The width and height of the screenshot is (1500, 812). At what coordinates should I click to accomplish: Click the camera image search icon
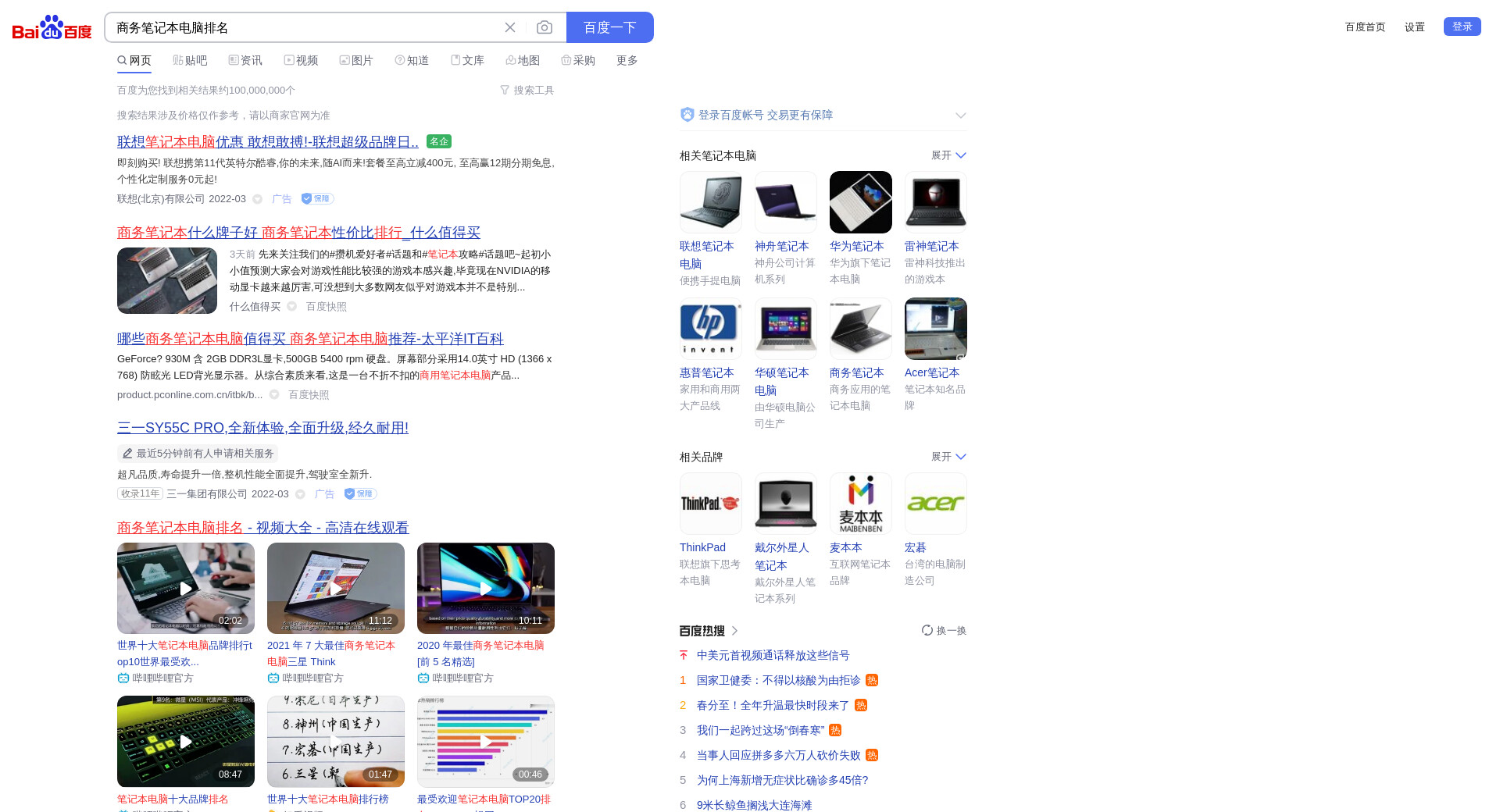545,27
